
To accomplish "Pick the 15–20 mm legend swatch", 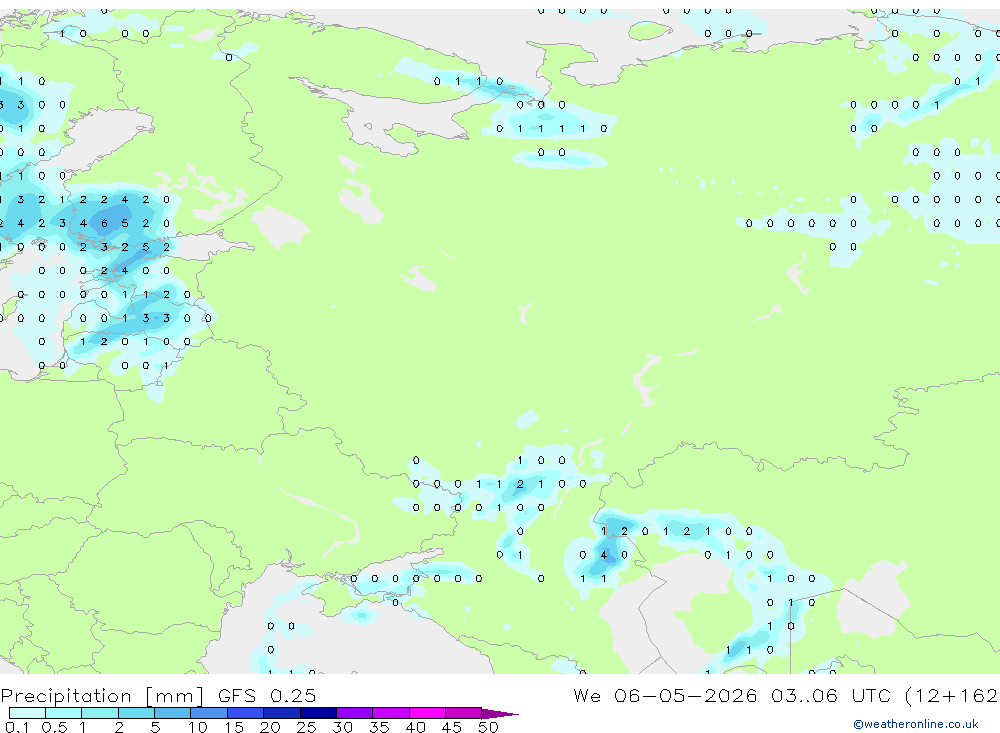I will coord(246,713).
